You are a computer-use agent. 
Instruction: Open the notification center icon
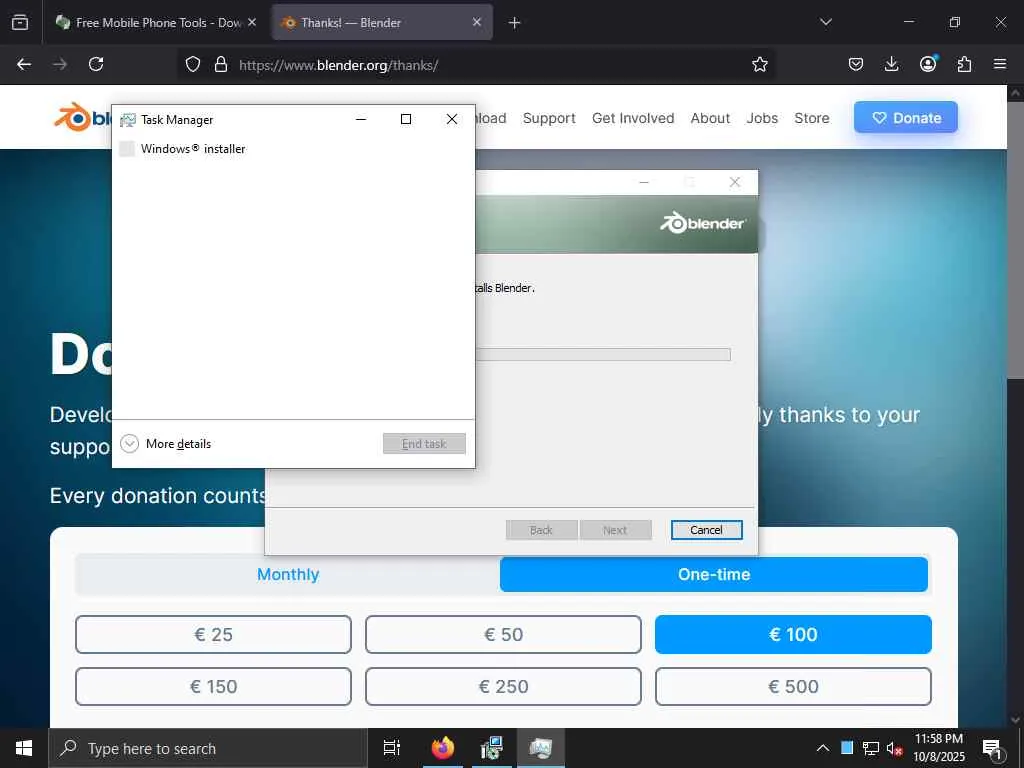pyautogui.click(x=993, y=749)
